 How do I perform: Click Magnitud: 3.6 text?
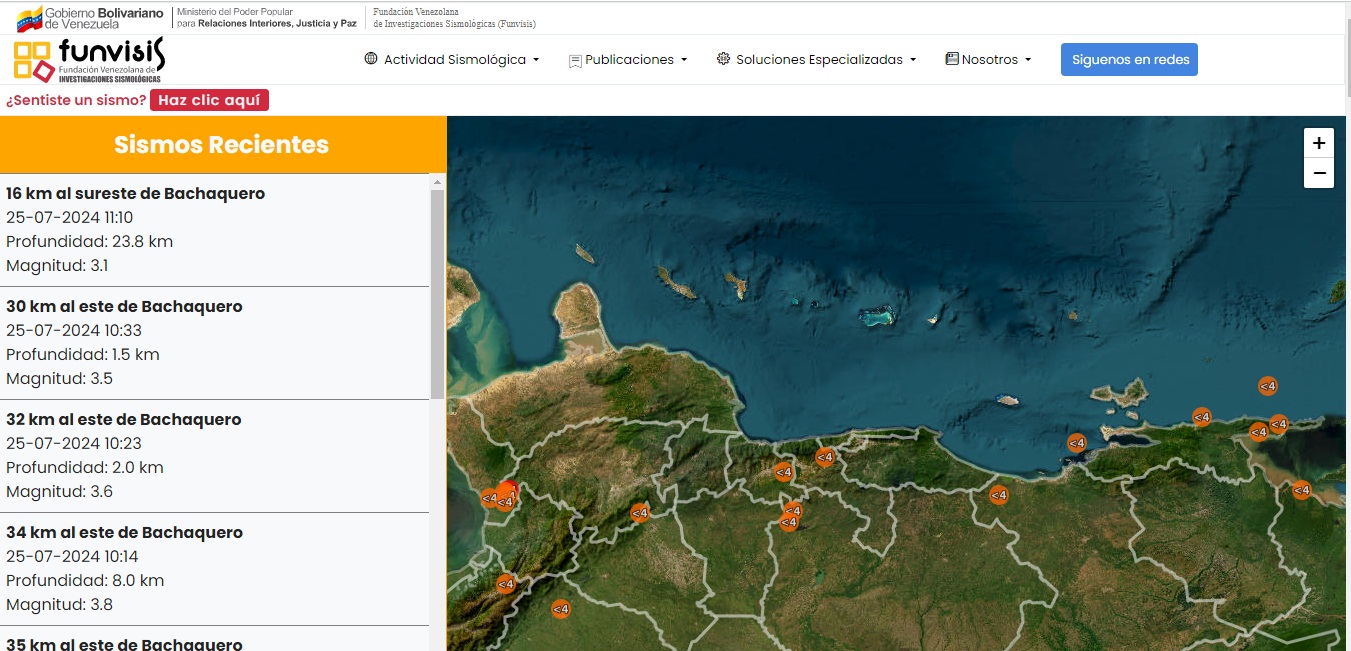tap(60, 492)
